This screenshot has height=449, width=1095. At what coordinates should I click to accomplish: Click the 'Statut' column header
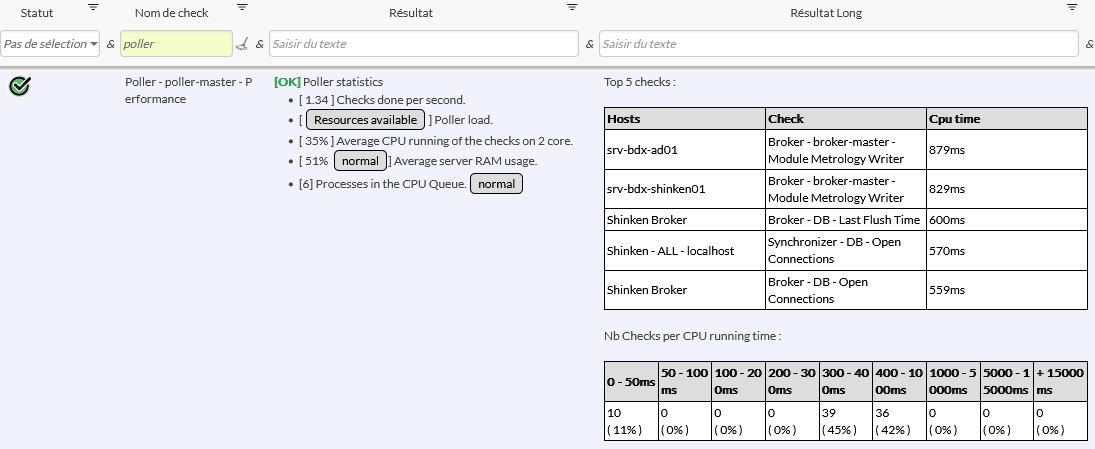37,13
